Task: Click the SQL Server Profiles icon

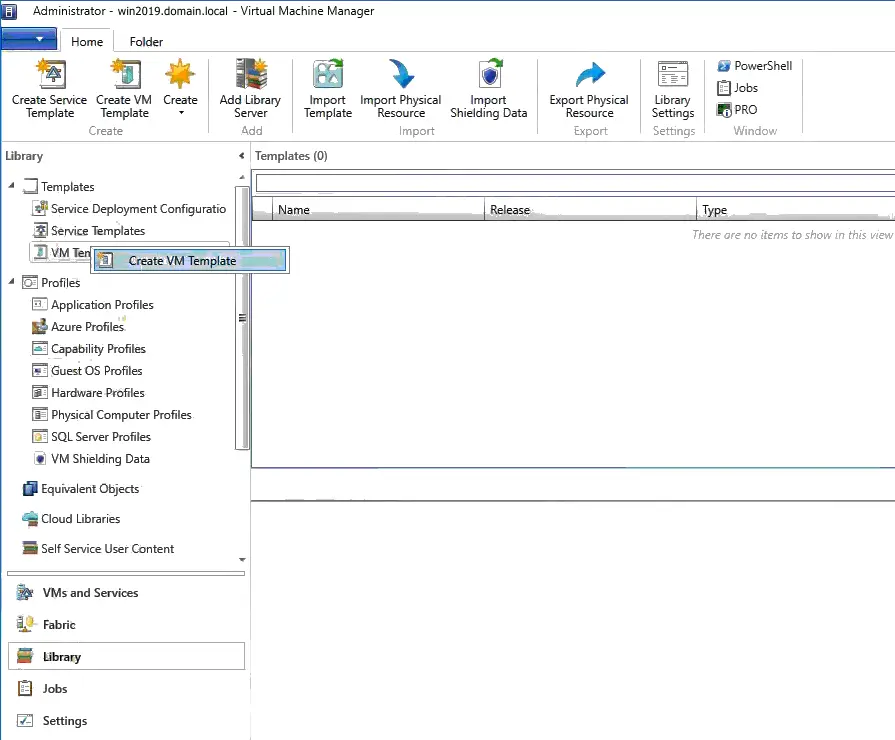Action: 40,437
